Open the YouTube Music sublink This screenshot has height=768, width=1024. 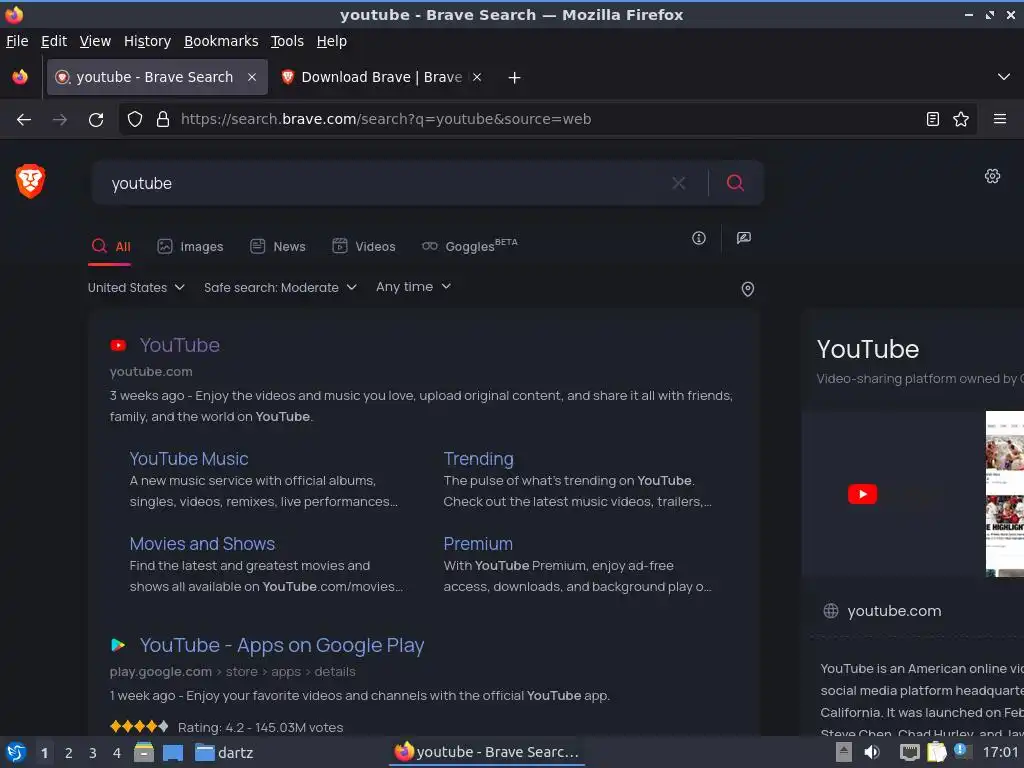click(189, 458)
